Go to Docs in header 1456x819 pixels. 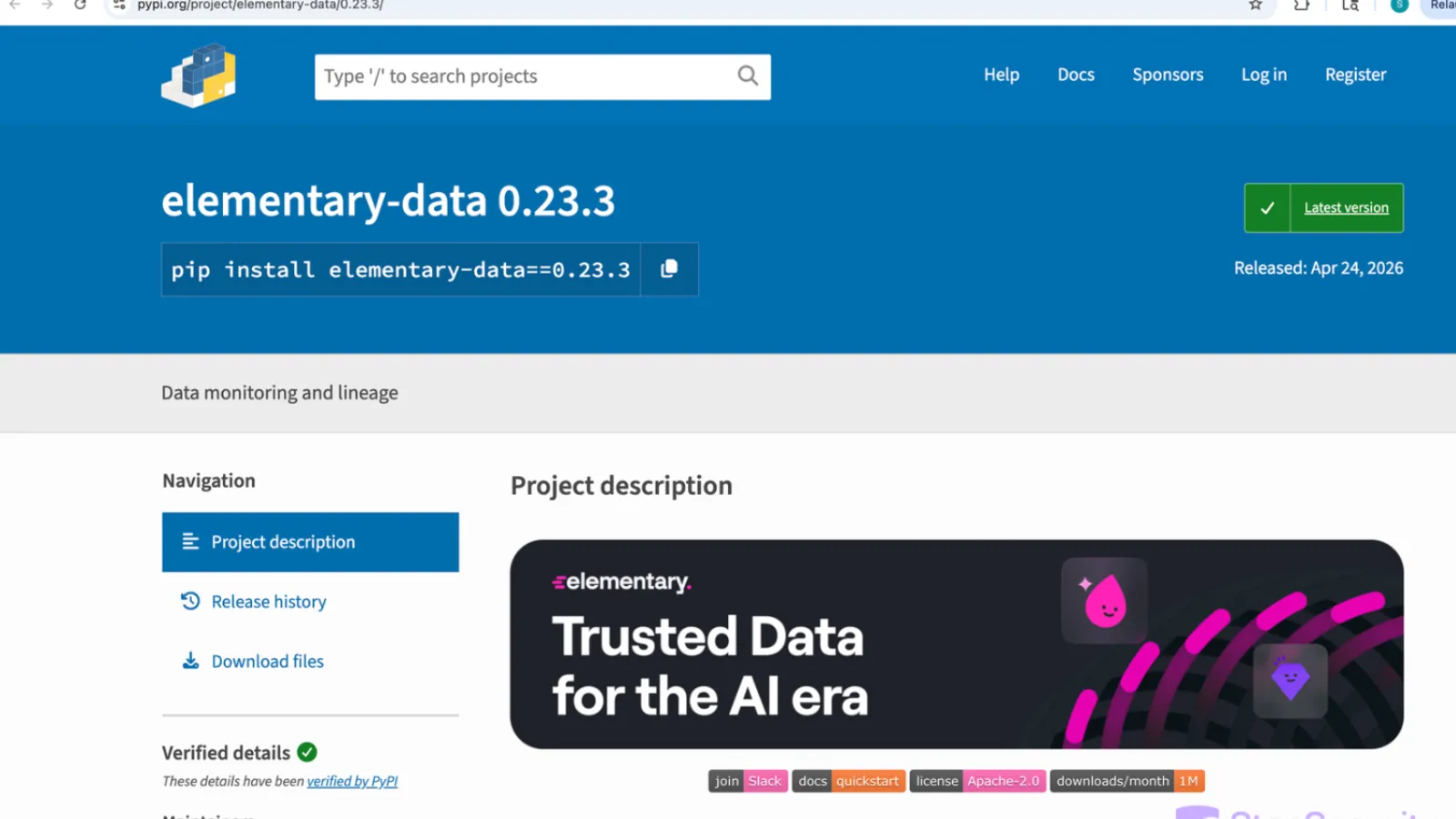[x=1076, y=75]
